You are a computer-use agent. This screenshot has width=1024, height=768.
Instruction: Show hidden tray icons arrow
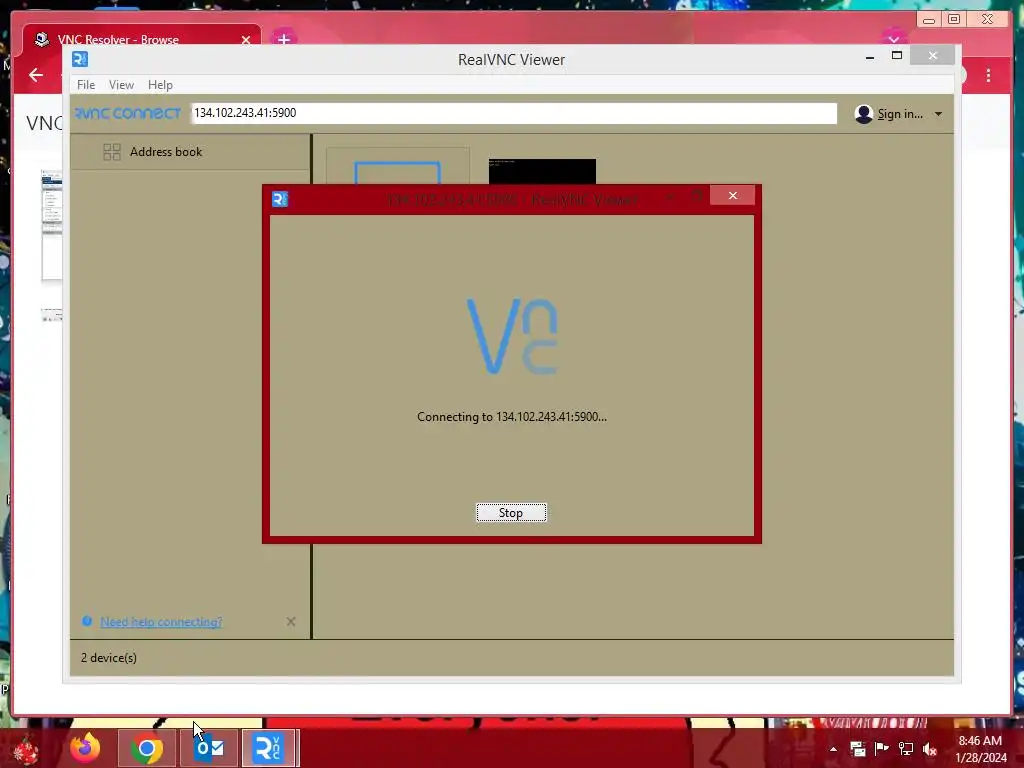833,749
